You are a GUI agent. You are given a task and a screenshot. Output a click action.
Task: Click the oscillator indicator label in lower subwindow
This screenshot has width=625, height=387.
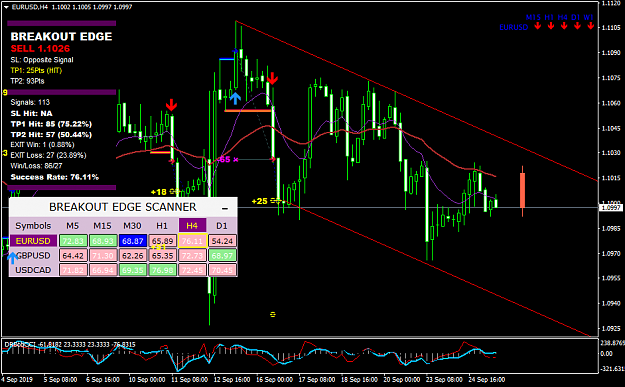pos(69,344)
